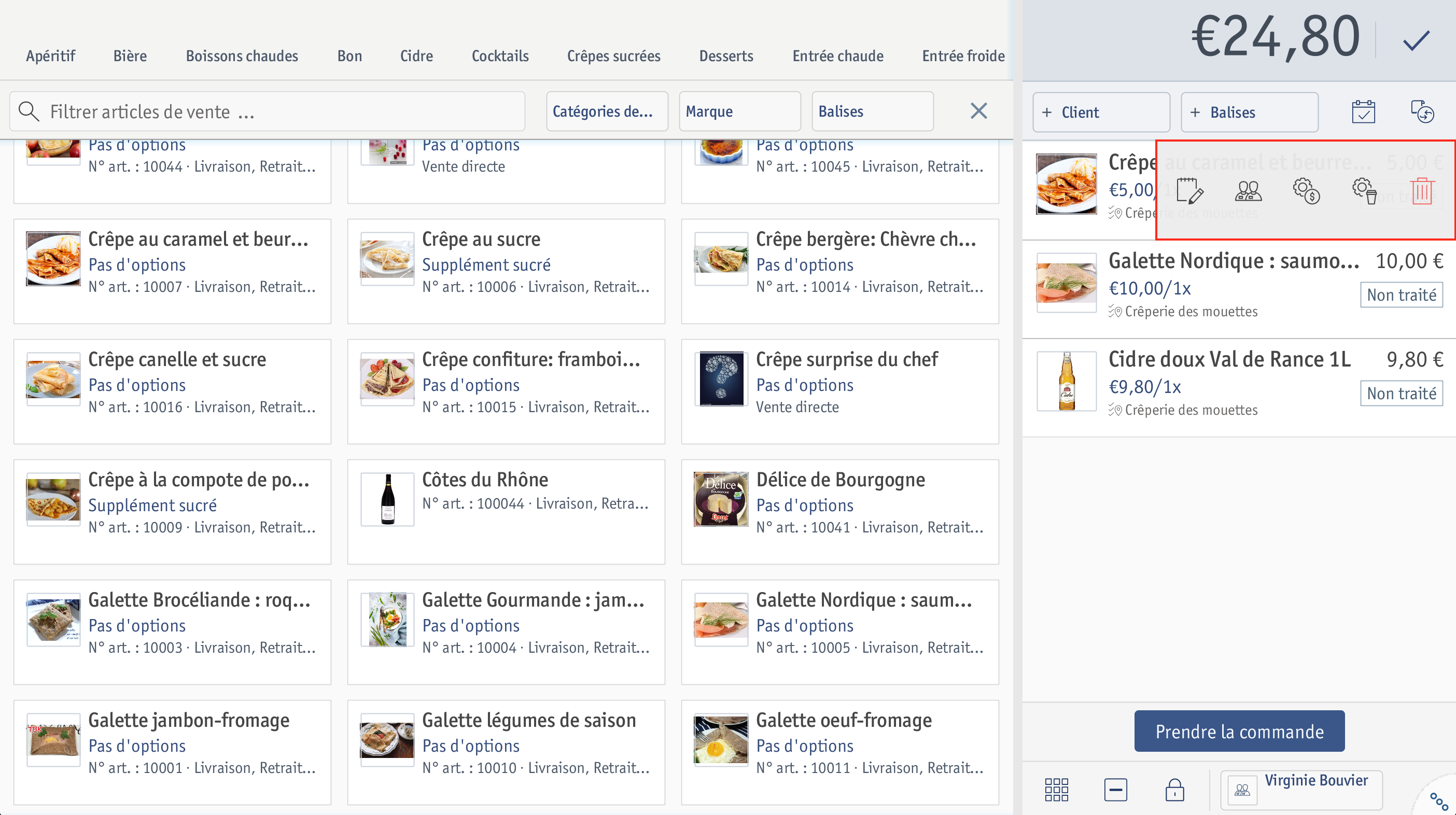Add Crêpe à la compote de pommes product
Screen dimensions: 1456x815
(x=172, y=512)
